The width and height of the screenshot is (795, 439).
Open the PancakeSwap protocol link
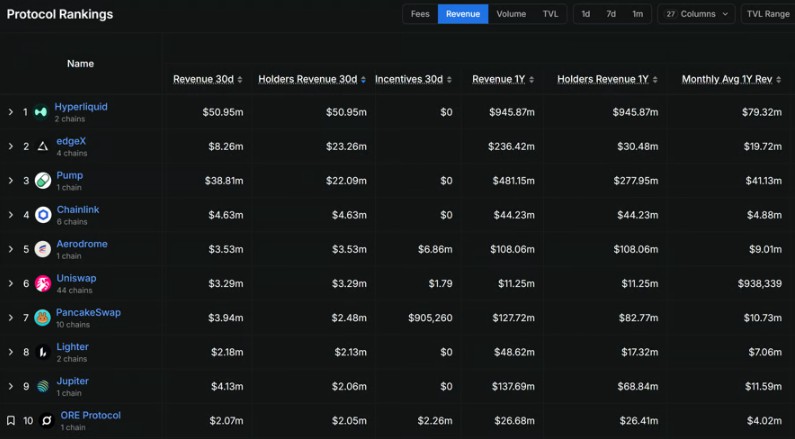pyautogui.click(x=88, y=312)
